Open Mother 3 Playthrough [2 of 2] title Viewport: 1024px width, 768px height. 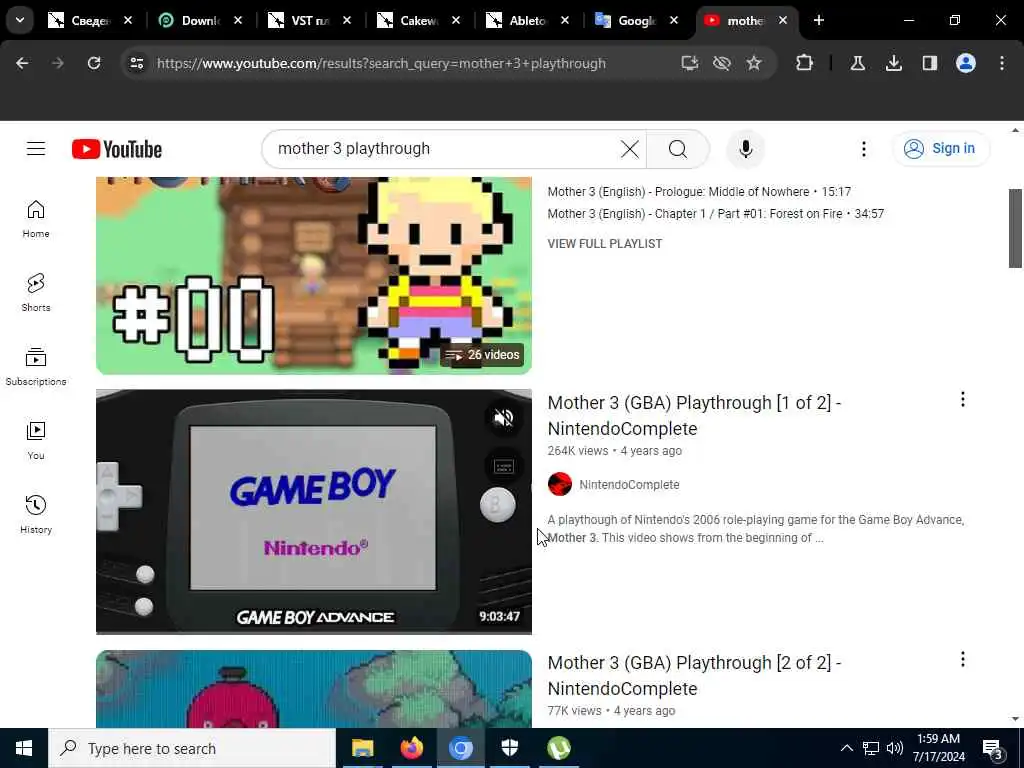[694, 675]
